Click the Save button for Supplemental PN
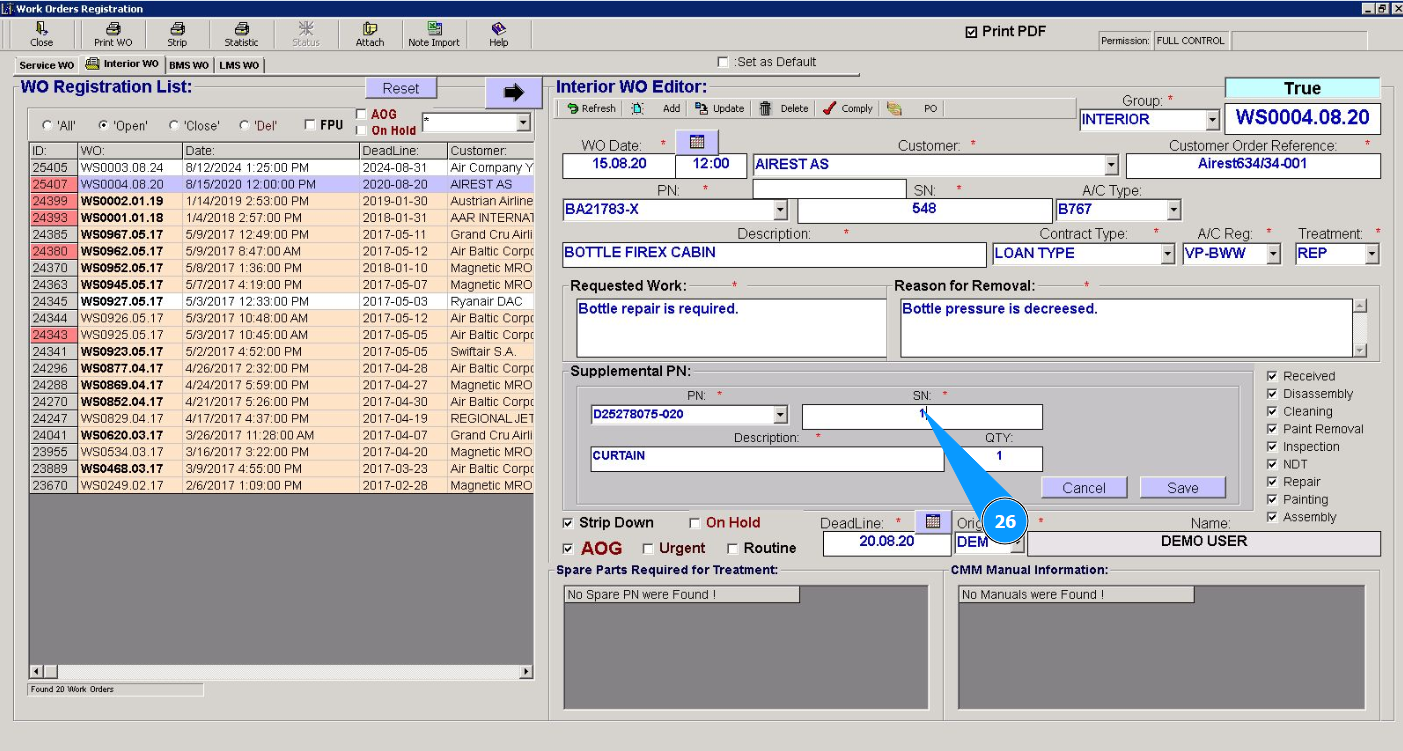 tap(1182, 488)
